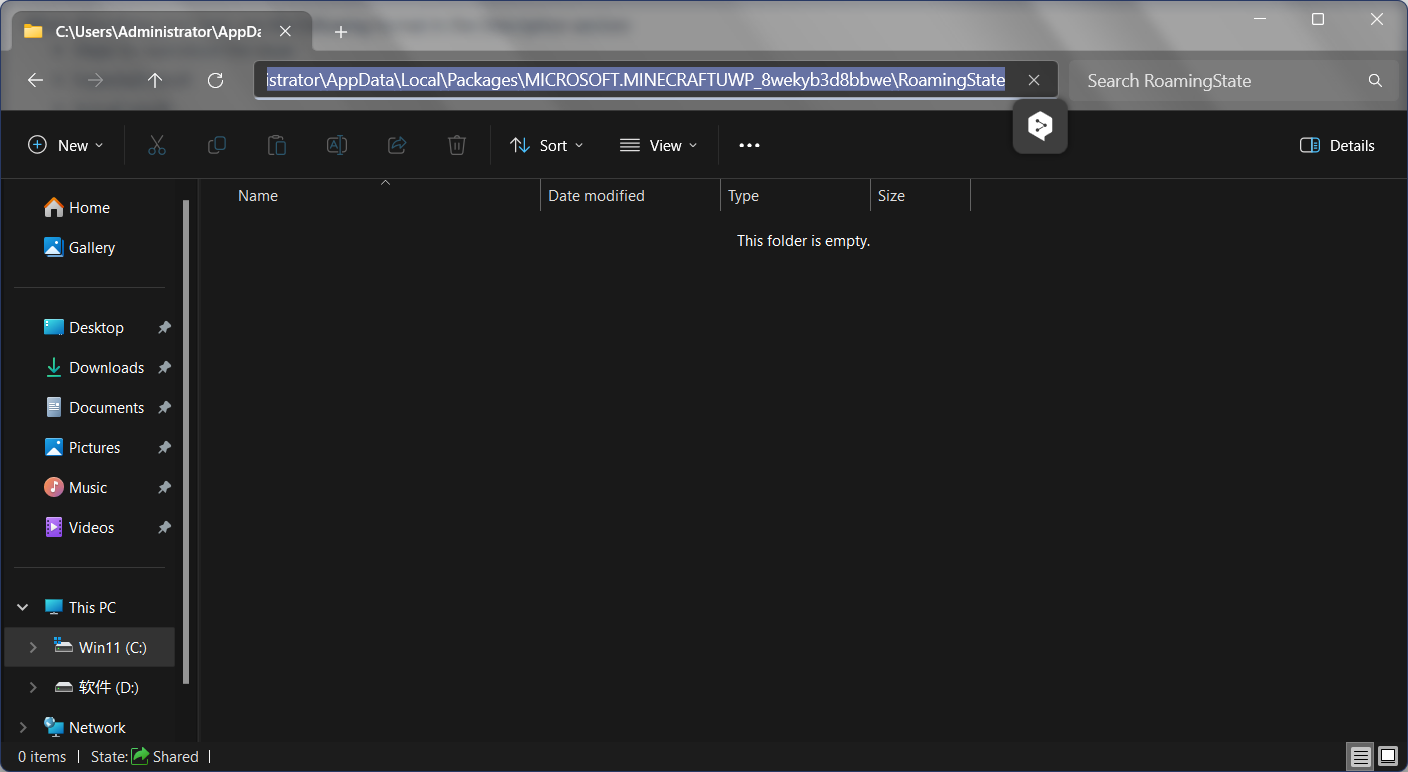Select Network in the navigation pane

pos(85,727)
